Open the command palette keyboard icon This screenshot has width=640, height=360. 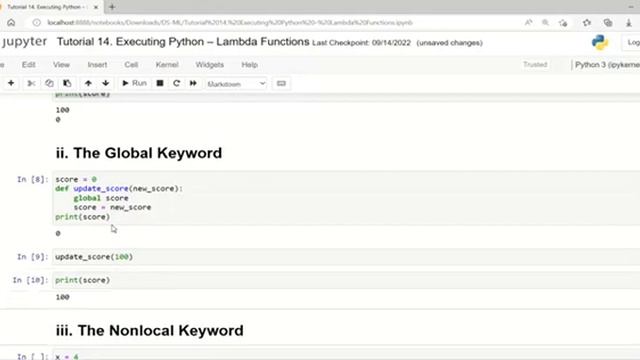[281, 83]
